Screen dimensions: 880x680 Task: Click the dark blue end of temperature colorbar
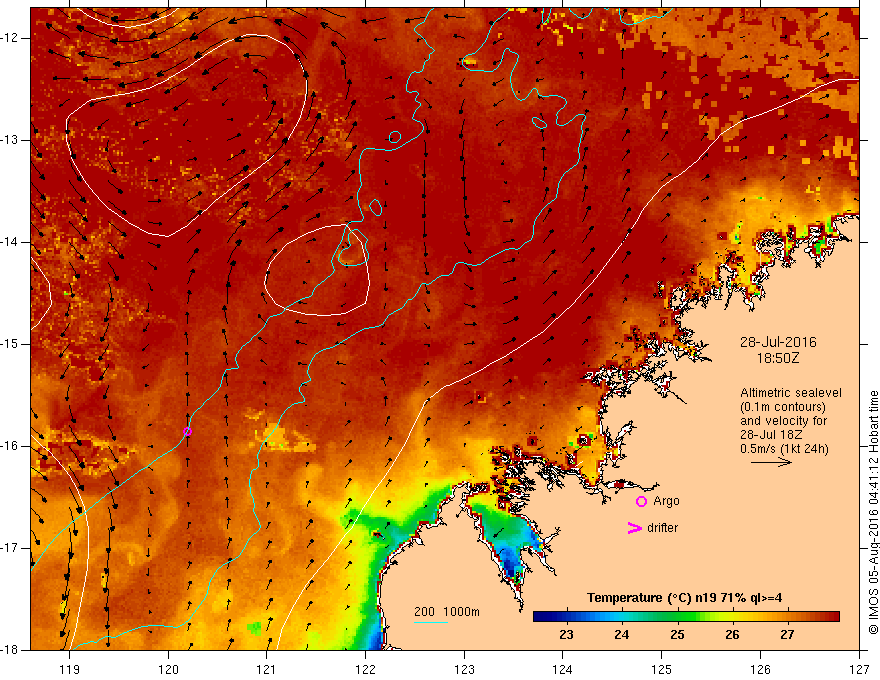(x=542, y=617)
